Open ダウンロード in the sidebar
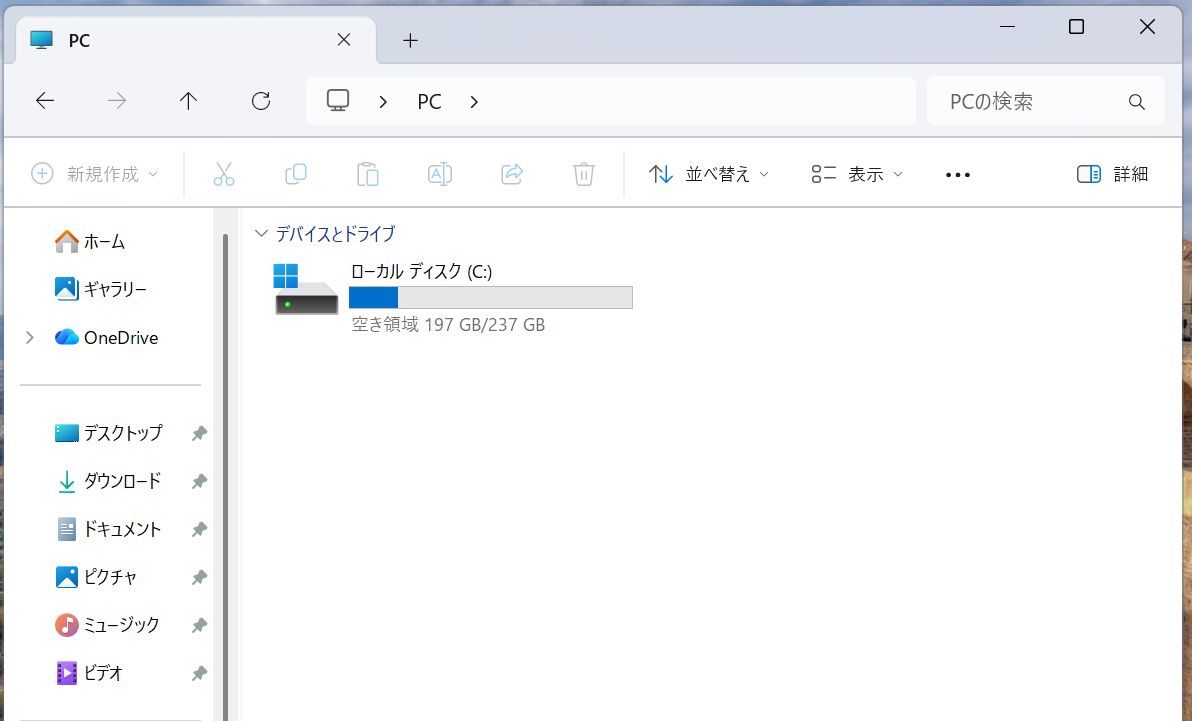The height and width of the screenshot is (721, 1192). coord(109,481)
